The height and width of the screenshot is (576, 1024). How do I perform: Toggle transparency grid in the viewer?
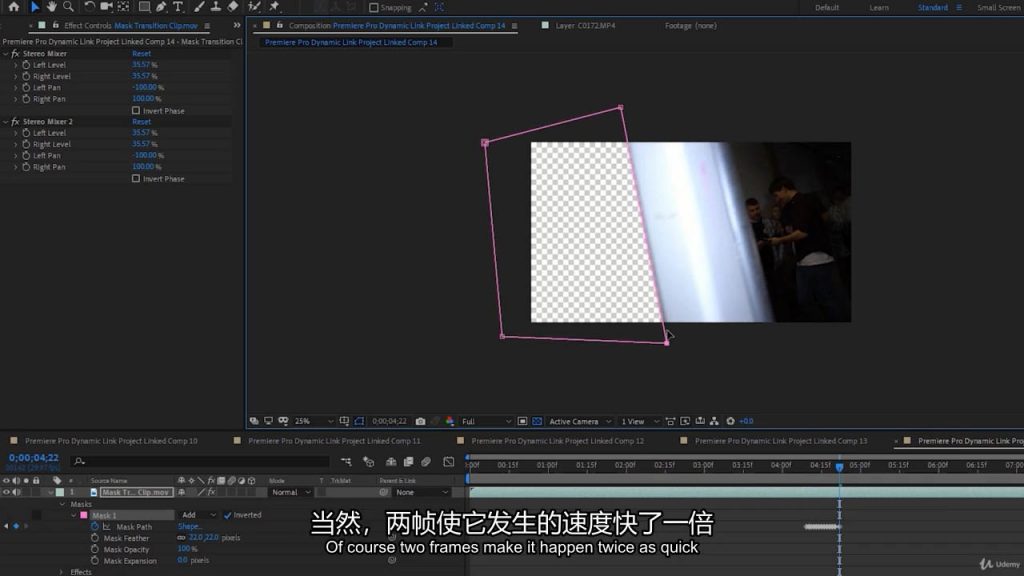(x=537, y=421)
